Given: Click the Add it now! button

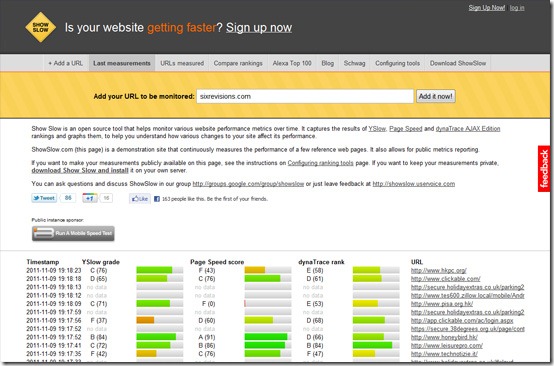Looking at the screenshot, I should tap(436, 96).
